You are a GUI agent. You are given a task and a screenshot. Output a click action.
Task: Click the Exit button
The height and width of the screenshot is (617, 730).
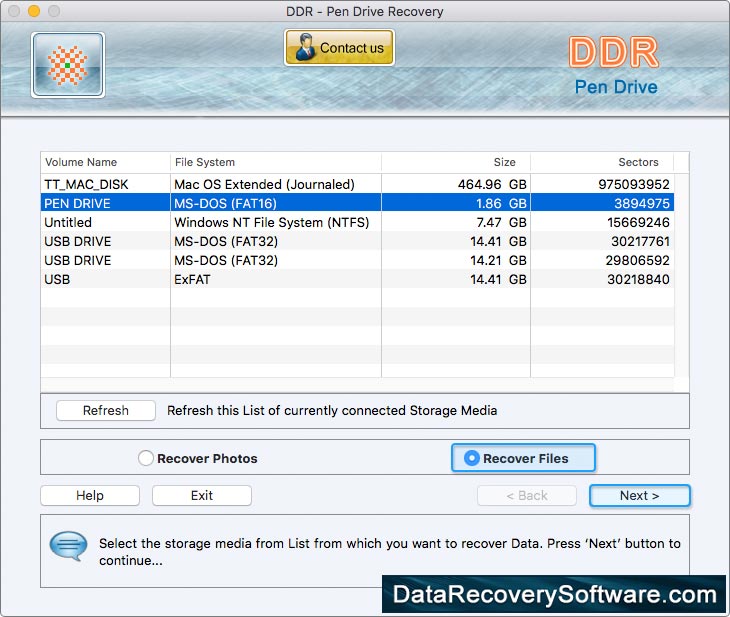tap(202, 495)
